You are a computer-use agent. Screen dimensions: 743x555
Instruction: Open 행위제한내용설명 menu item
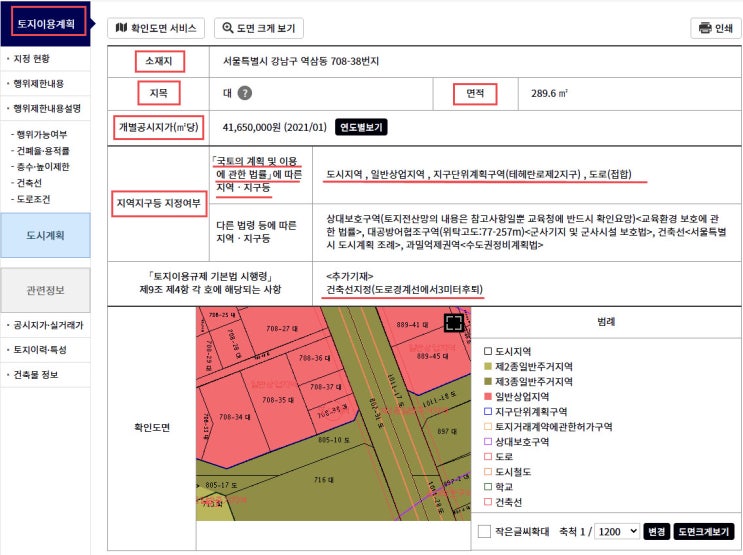45,108
